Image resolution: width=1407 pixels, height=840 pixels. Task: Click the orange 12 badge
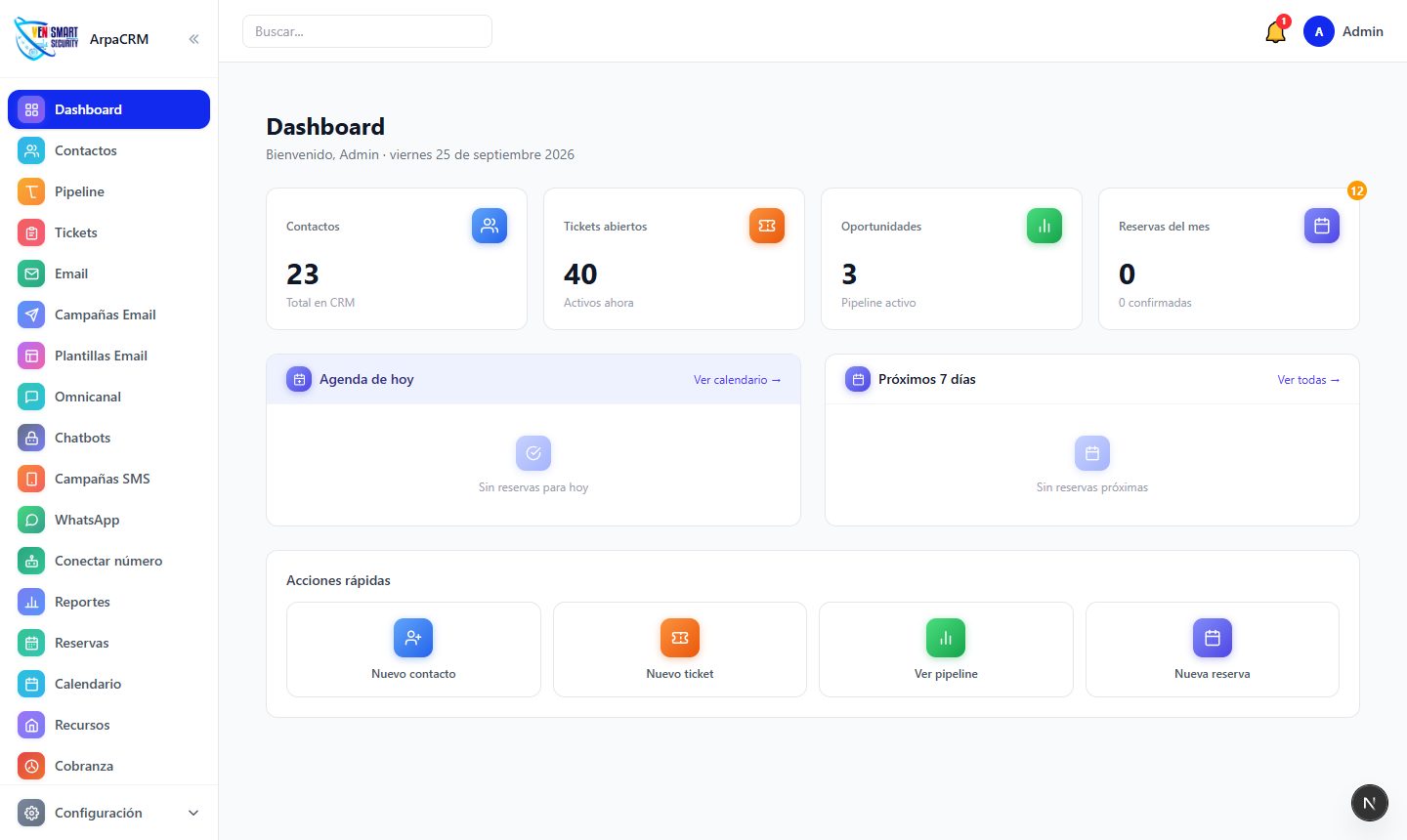(1356, 190)
